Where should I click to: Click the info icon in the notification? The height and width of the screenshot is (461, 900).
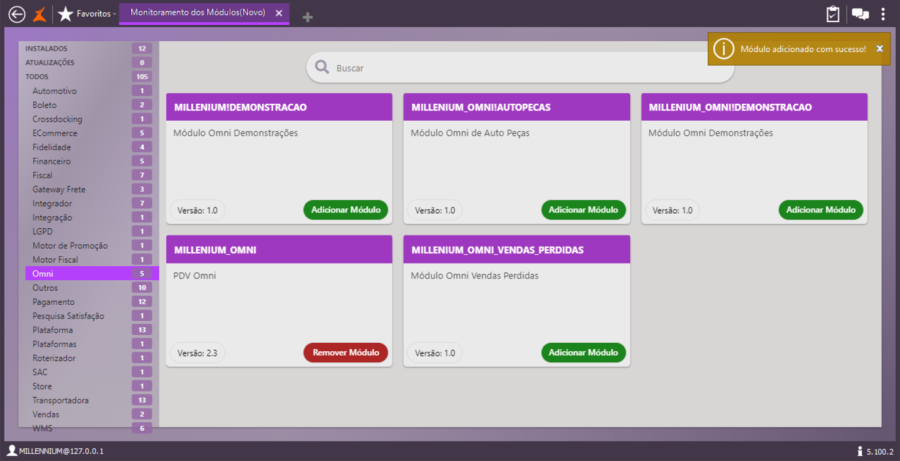point(723,49)
